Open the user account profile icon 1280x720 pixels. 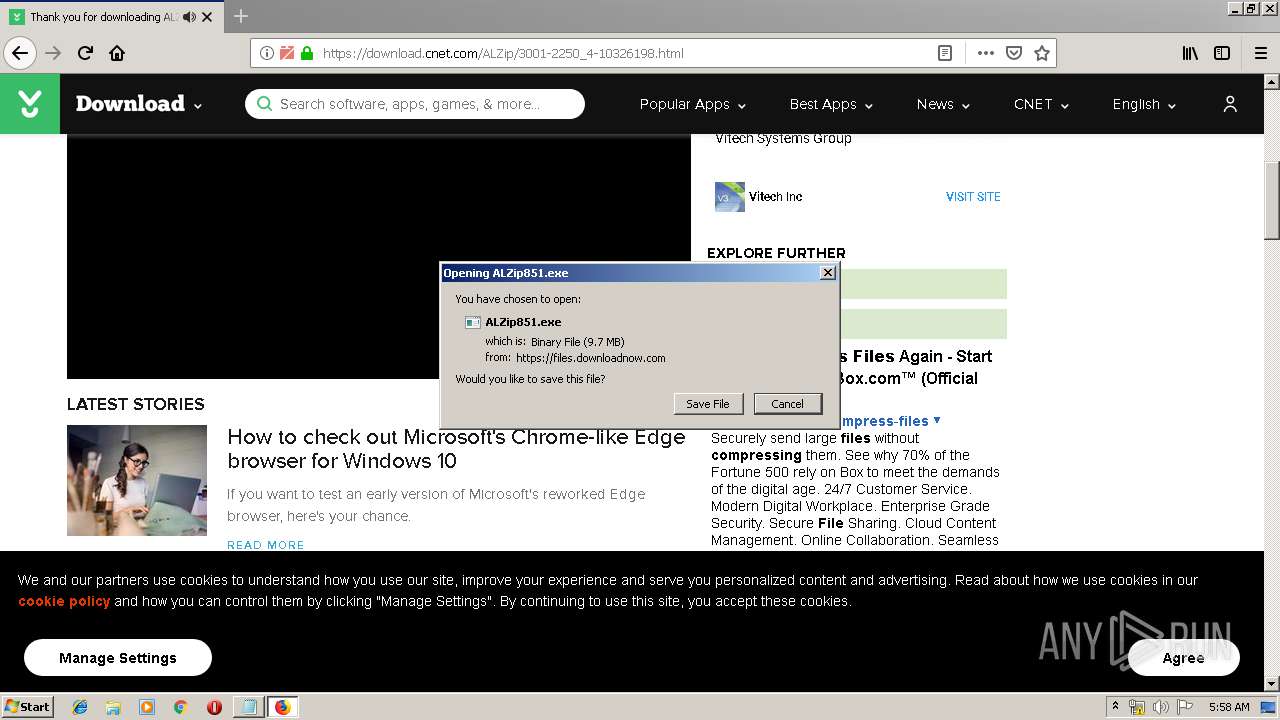click(1230, 104)
